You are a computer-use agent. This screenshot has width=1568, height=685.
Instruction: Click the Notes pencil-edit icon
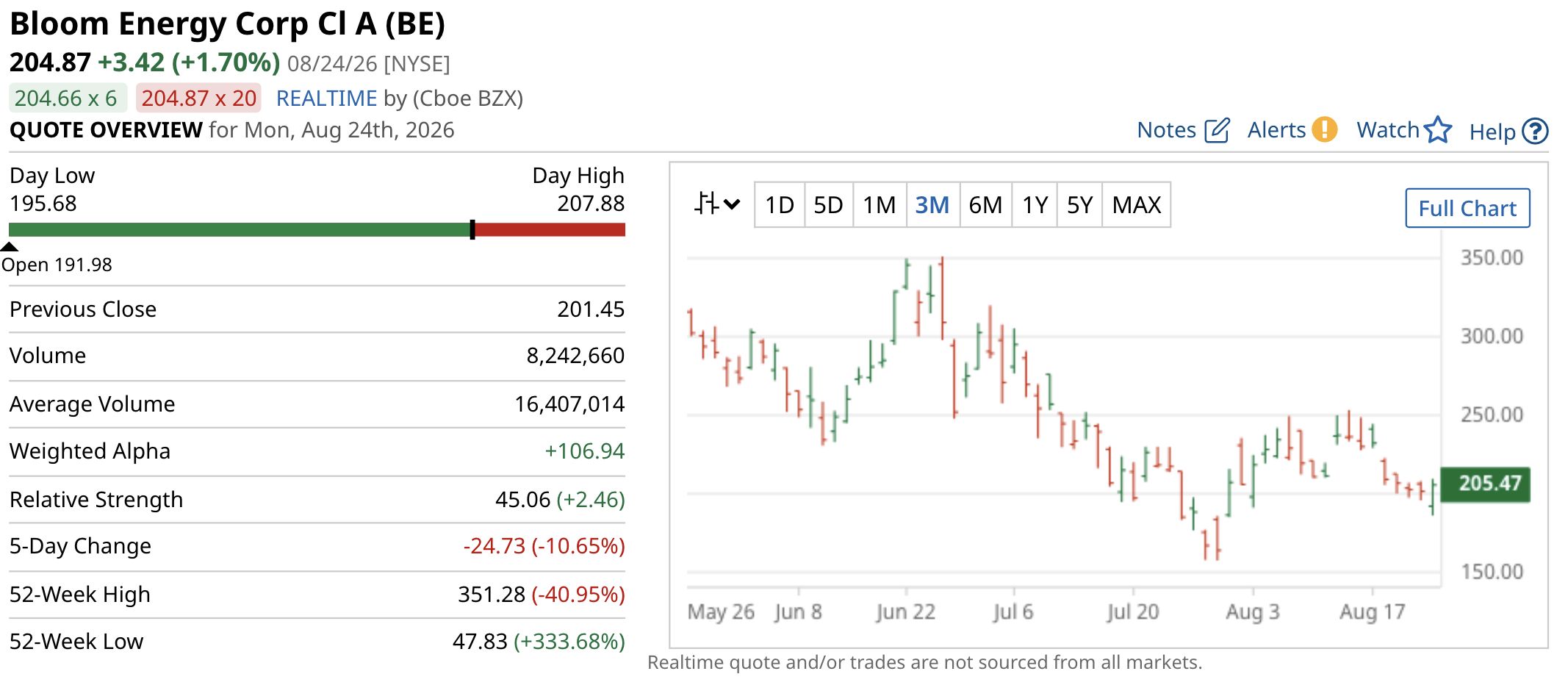click(x=1216, y=130)
